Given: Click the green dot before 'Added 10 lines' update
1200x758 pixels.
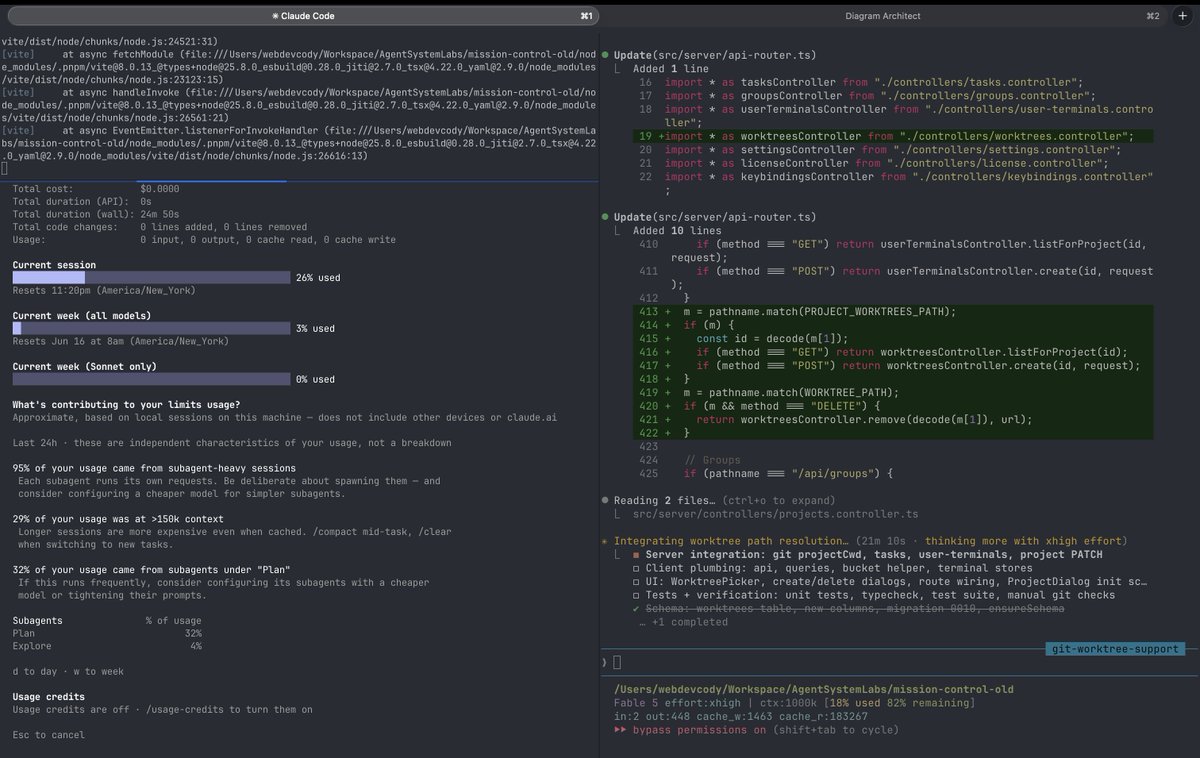Looking at the screenshot, I should pyautogui.click(x=606, y=217).
